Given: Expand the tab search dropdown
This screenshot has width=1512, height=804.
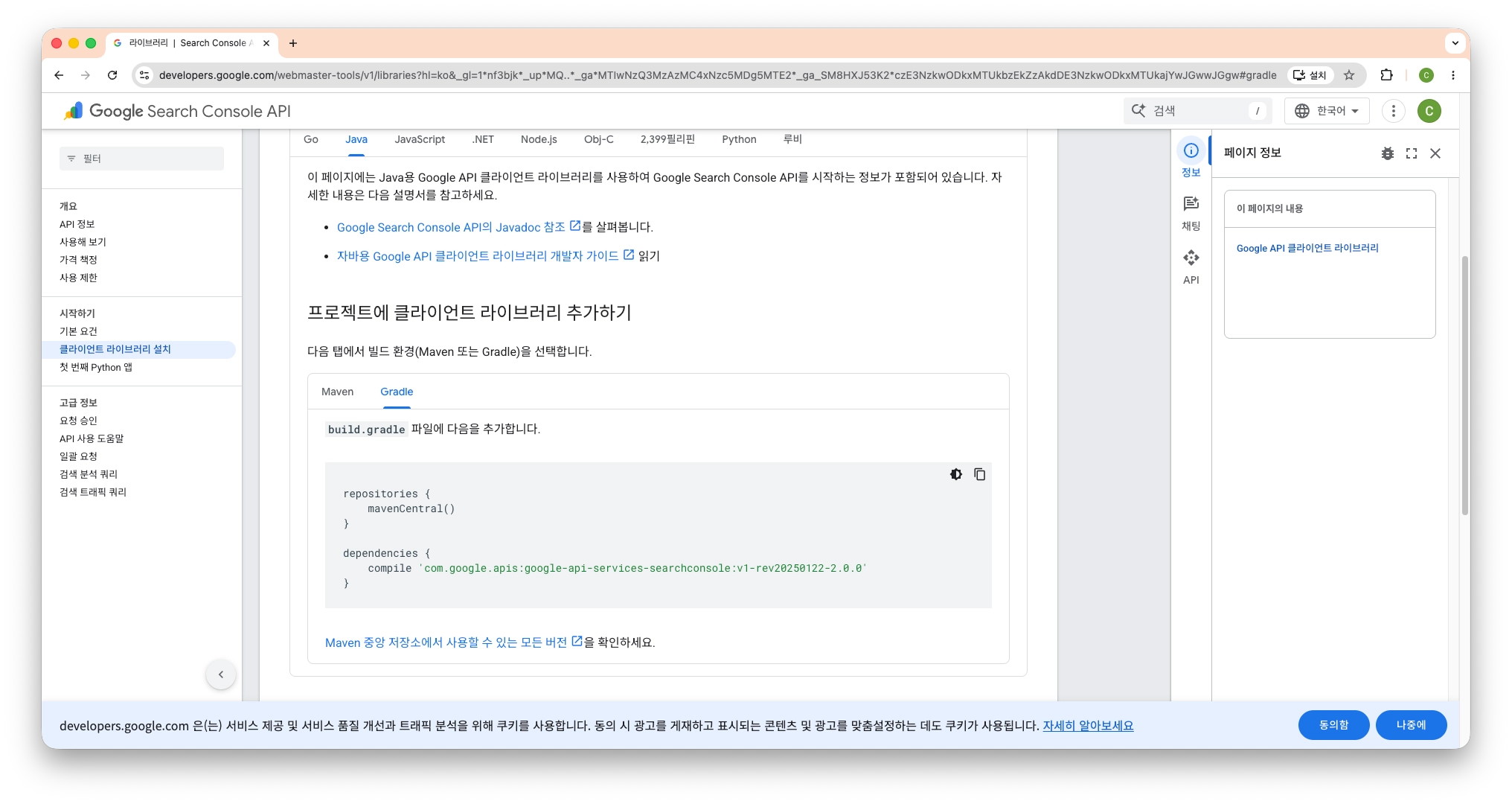Looking at the screenshot, I should pyautogui.click(x=1455, y=43).
